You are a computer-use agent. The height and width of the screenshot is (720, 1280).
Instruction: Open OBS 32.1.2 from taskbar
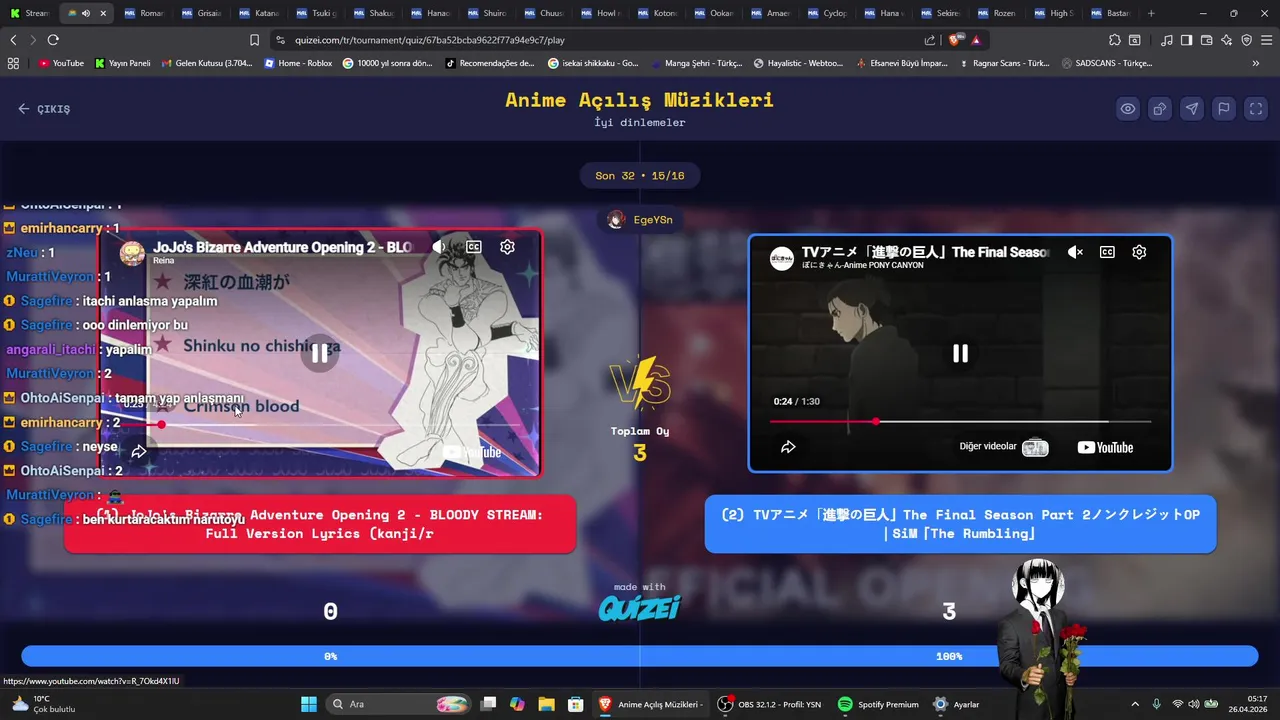pos(770,704)
